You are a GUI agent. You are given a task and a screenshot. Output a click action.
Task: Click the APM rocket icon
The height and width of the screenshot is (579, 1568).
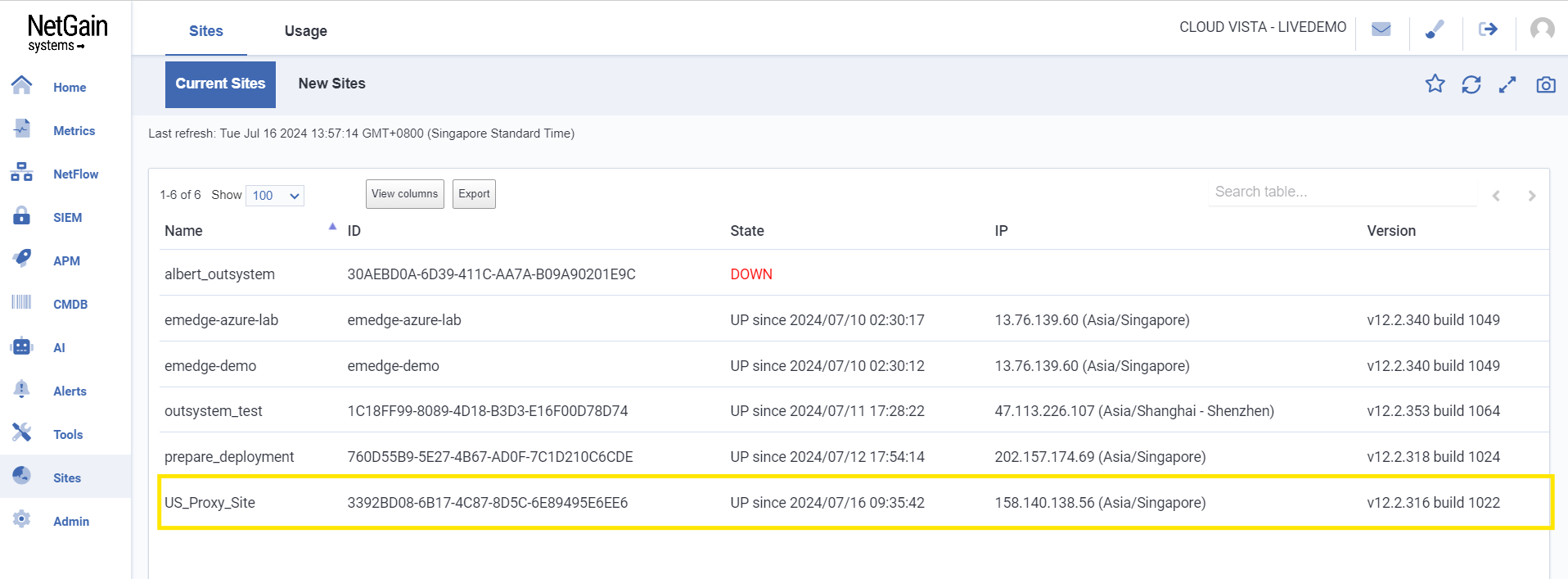coord(22,259)
